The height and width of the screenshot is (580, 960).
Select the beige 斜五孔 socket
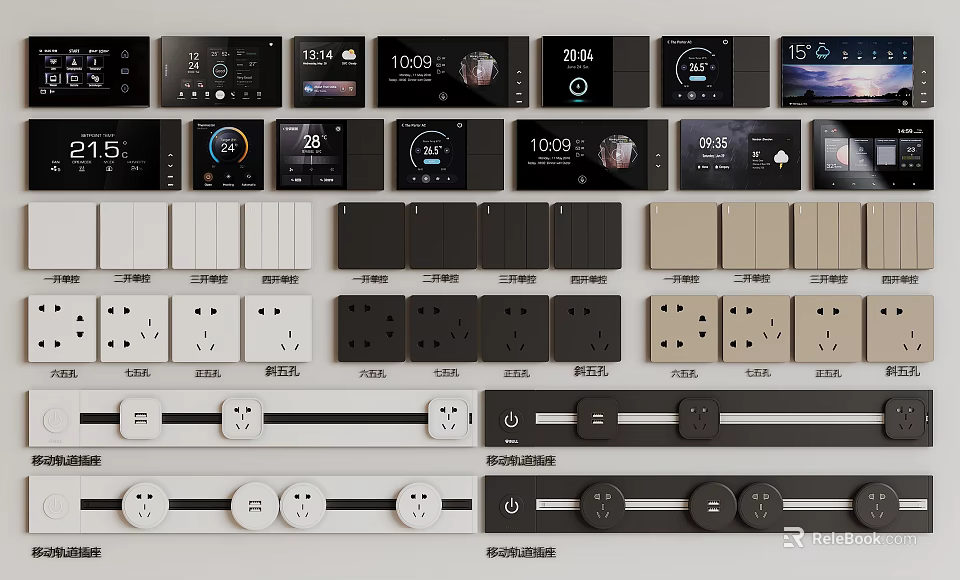tap(900, 328)
